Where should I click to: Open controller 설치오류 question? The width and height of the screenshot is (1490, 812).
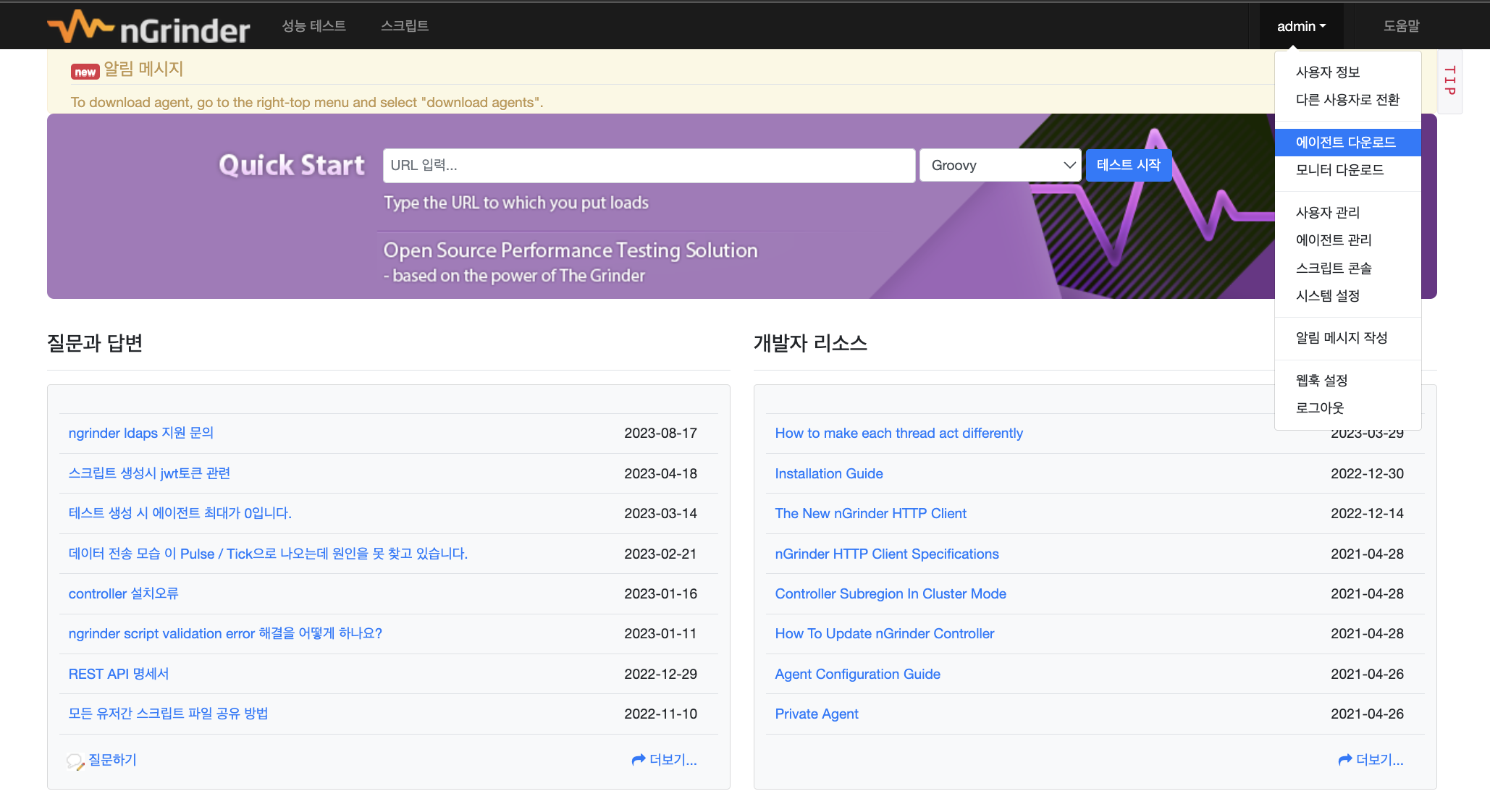tap(124, 593)
